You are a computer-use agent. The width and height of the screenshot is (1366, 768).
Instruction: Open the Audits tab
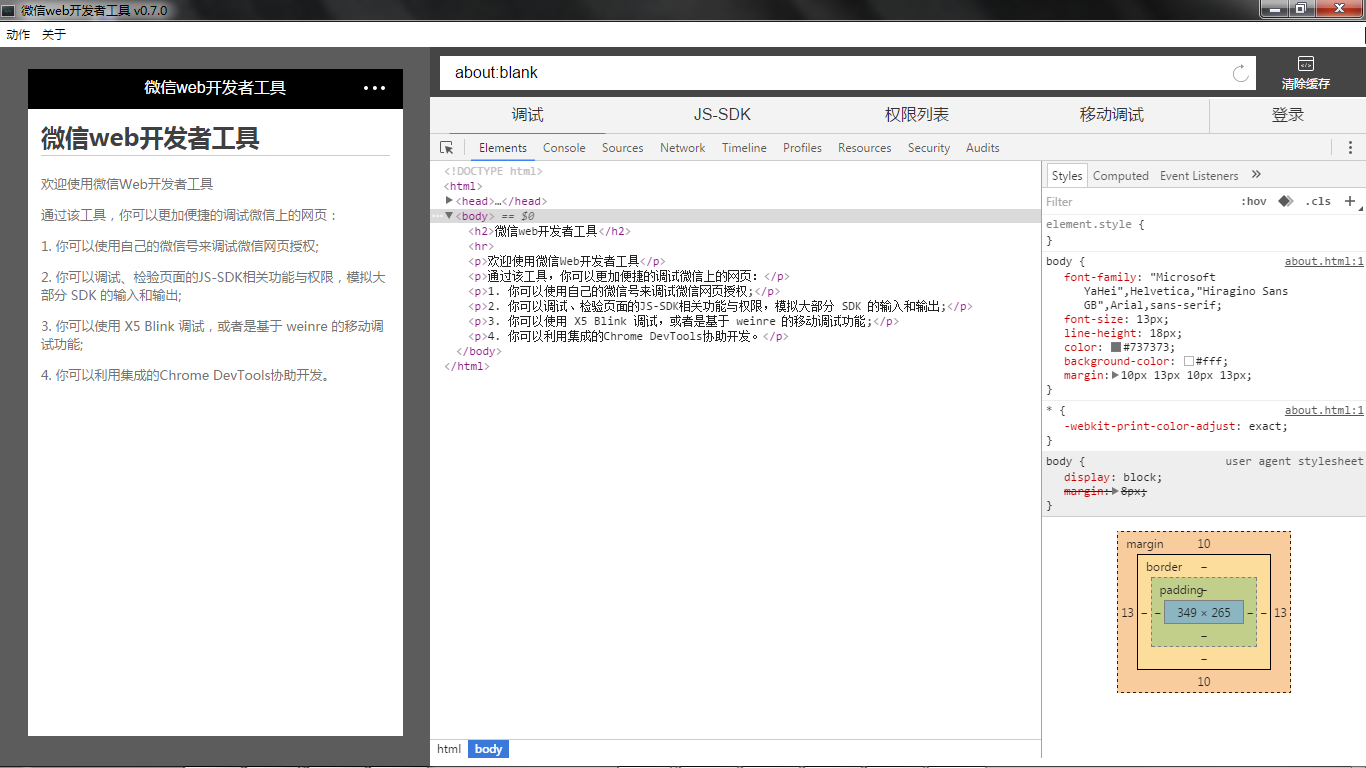coord(983,148)
